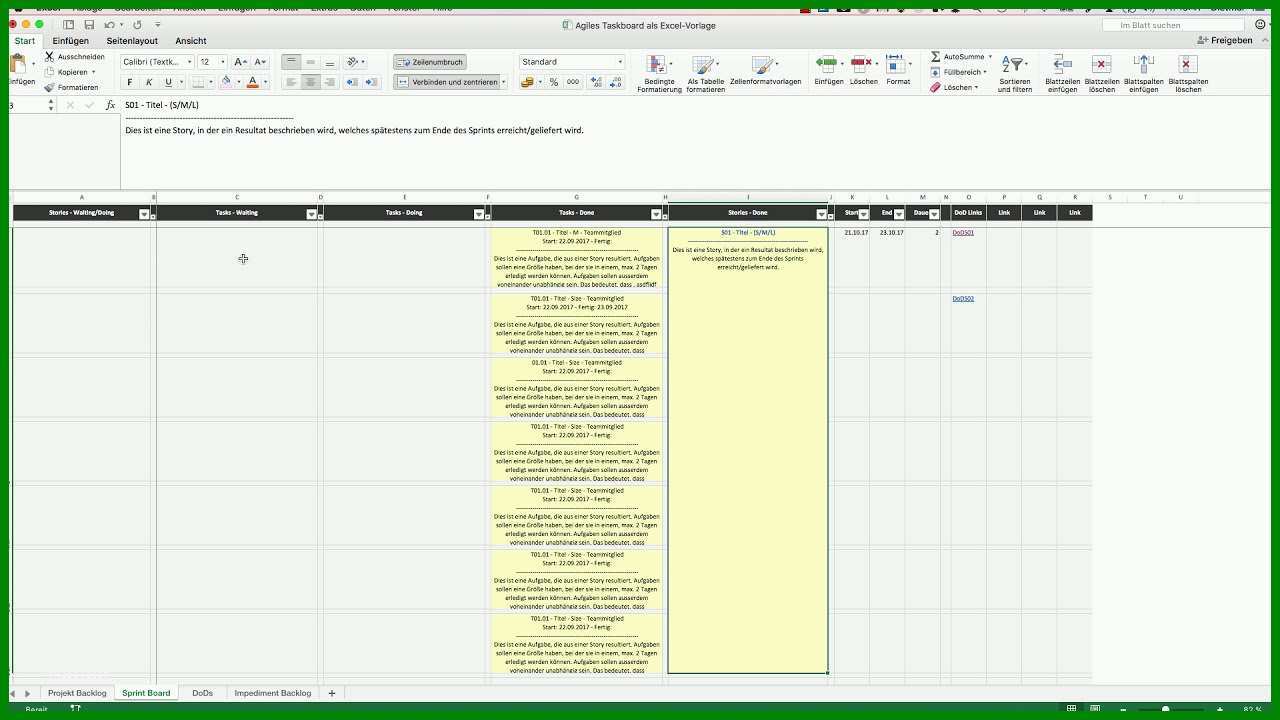Cut selection with Ausschneiden scissors
1280x720 pixels.
pyautogui.click(x=75, y=57)
